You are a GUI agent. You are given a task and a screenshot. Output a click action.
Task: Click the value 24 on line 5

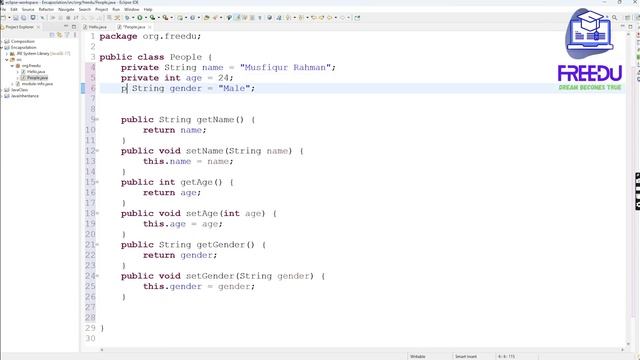(223, 78)
